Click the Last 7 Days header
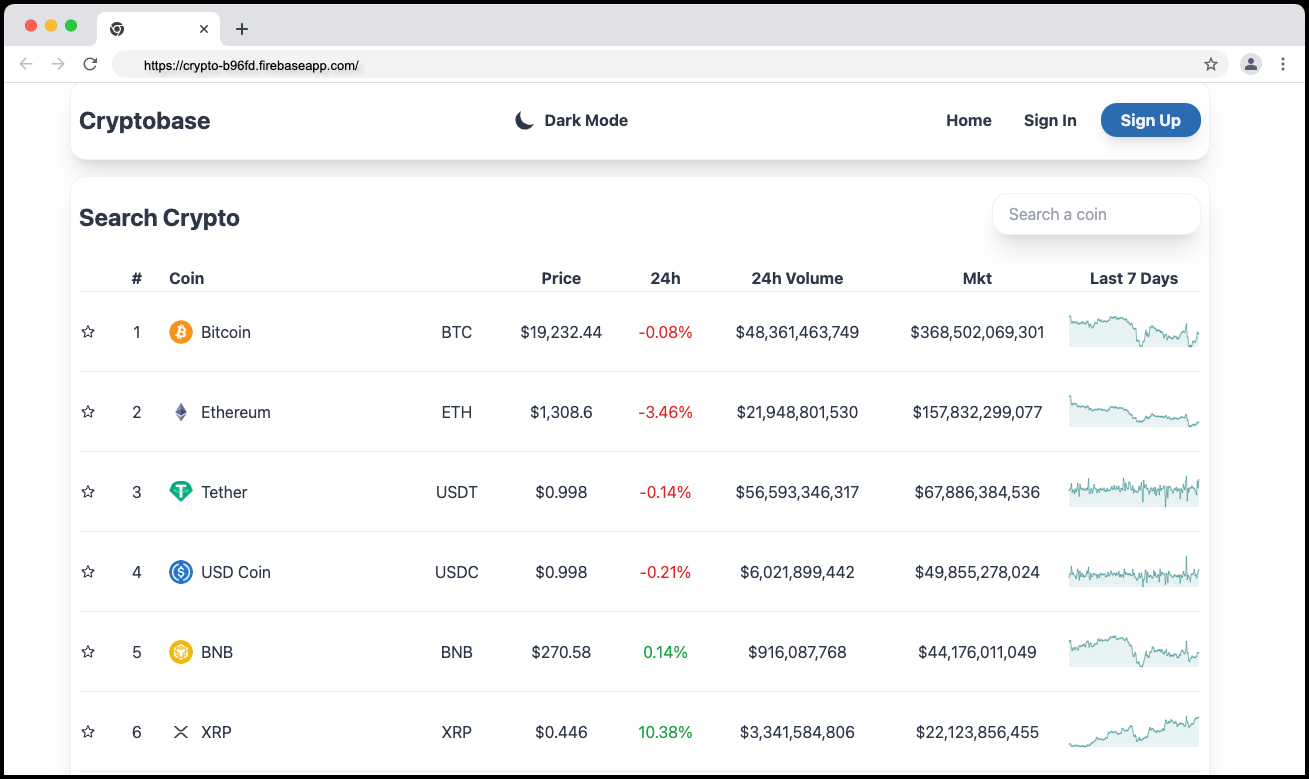1309x779 pixels. coord(1134,279)
